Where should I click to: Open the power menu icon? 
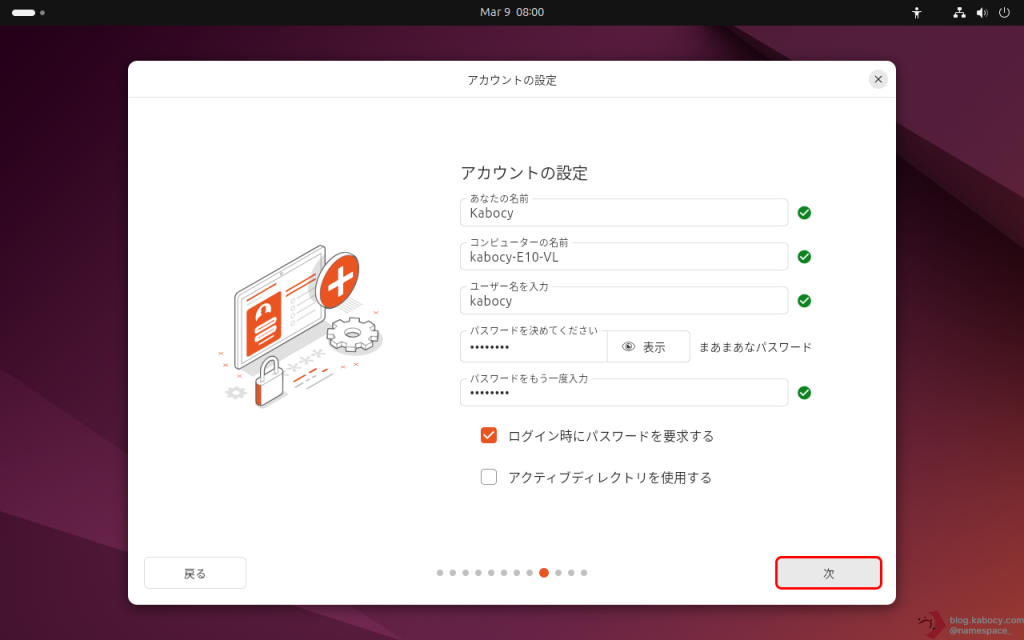tap(1004, 13)
